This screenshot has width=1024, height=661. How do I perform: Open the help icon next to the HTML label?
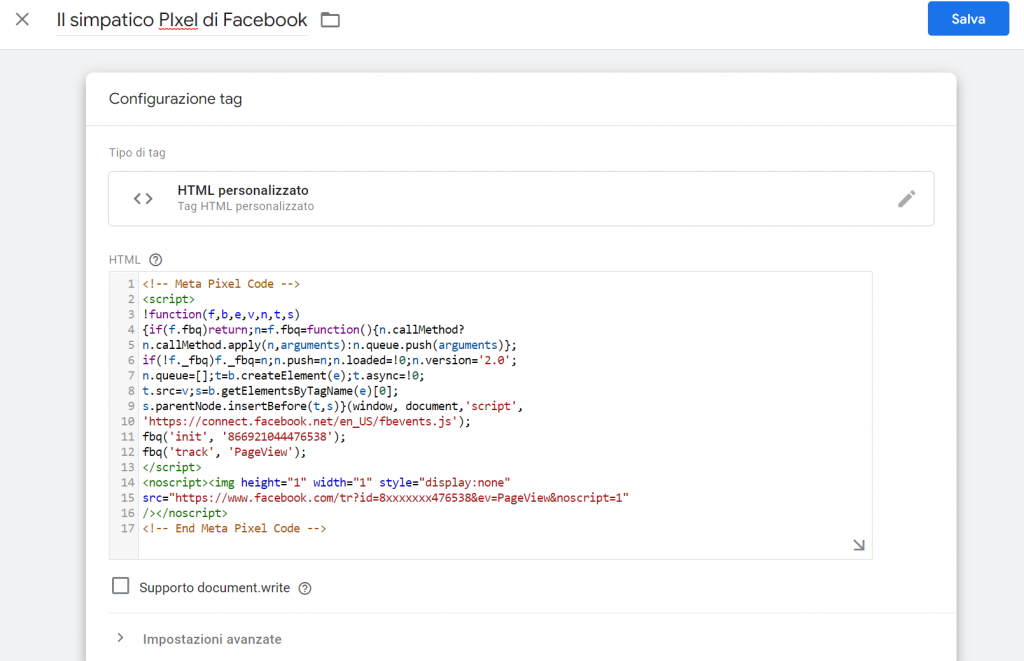click(x=155, y=260)
